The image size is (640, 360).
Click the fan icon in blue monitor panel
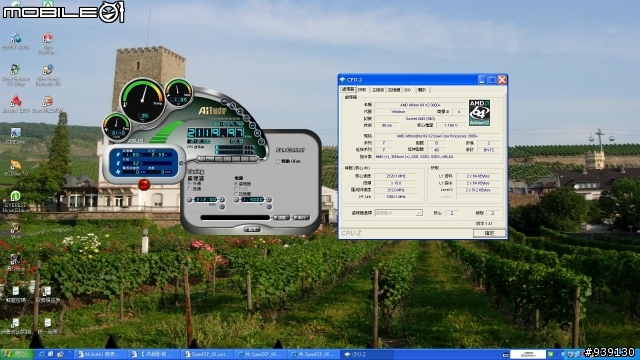[118, 172]
